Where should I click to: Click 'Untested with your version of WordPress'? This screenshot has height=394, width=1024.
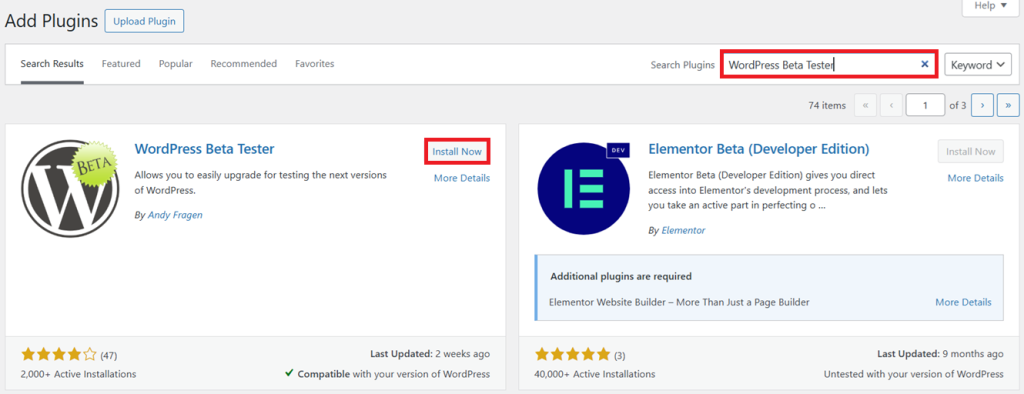(x=914, y=374)
